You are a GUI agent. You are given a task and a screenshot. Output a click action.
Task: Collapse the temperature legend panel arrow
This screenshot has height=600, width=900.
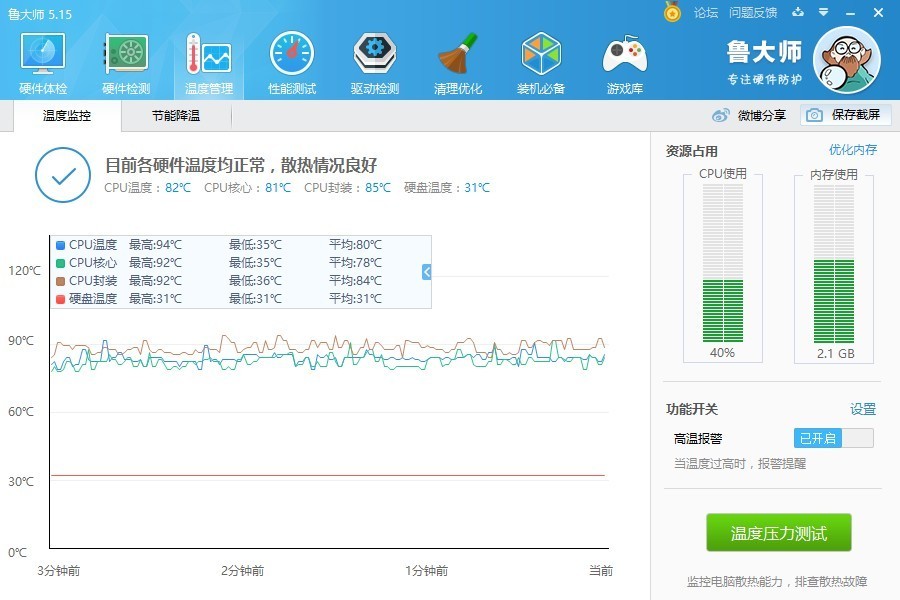point(426,272)
